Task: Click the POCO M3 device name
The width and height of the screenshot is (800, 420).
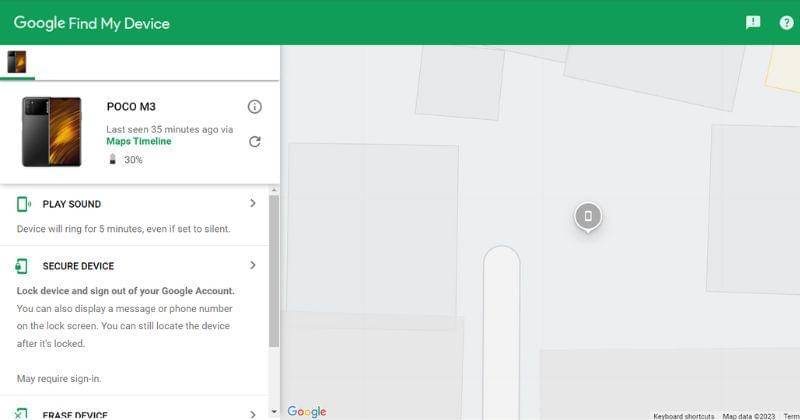Action: [131, 107]
